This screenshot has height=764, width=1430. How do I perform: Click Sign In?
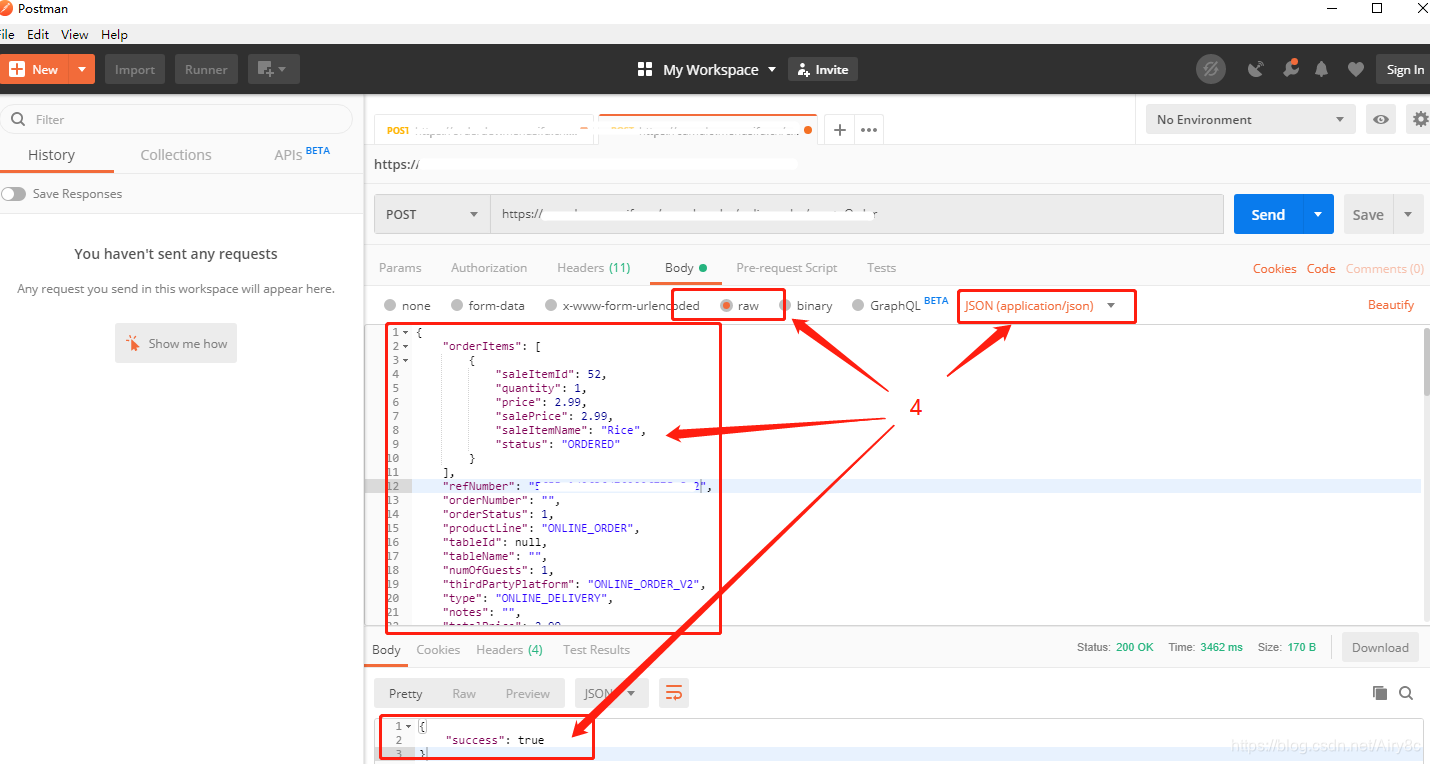click(1405, 69)
